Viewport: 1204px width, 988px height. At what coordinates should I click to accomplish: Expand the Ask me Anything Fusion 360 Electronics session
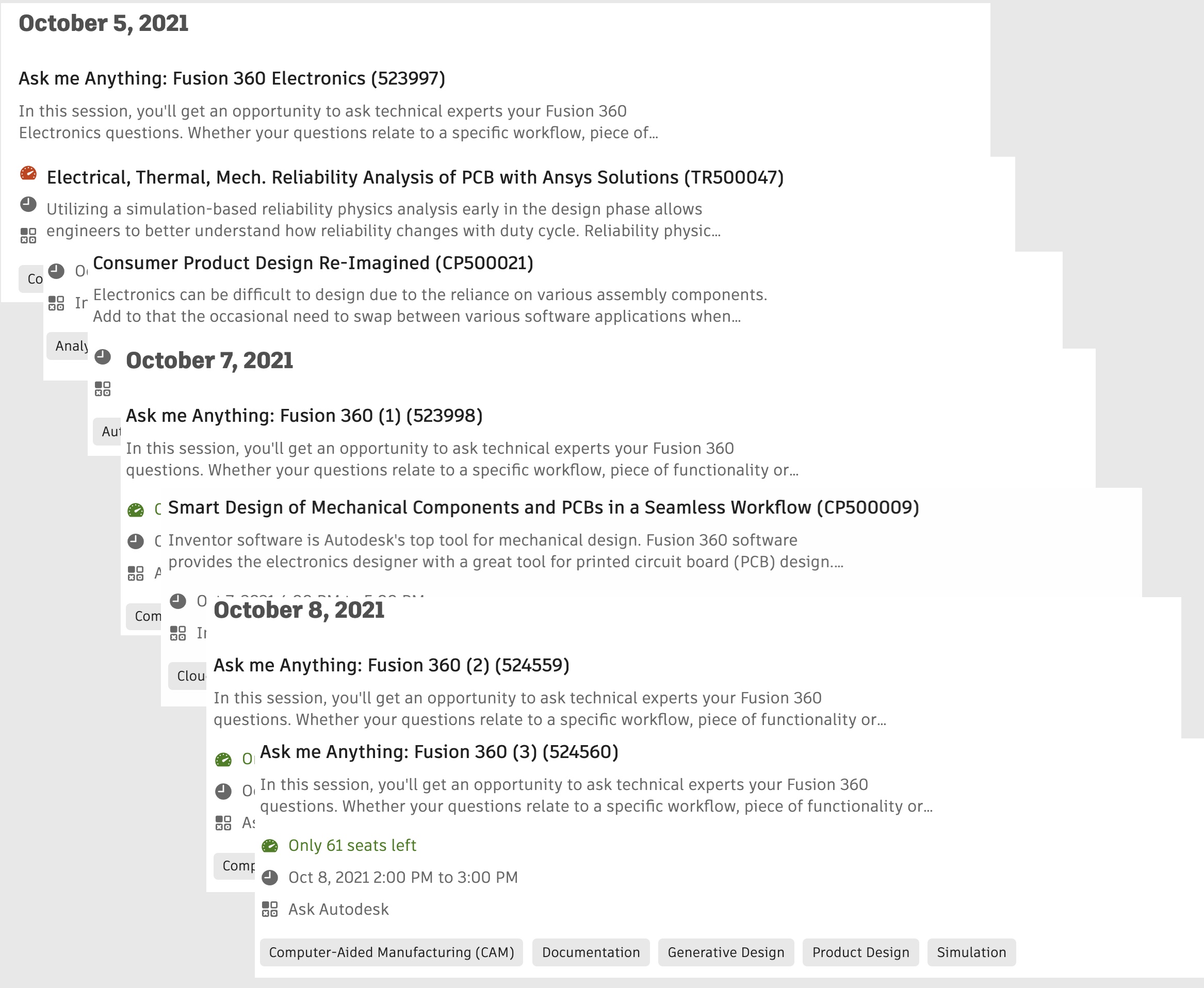234,77
